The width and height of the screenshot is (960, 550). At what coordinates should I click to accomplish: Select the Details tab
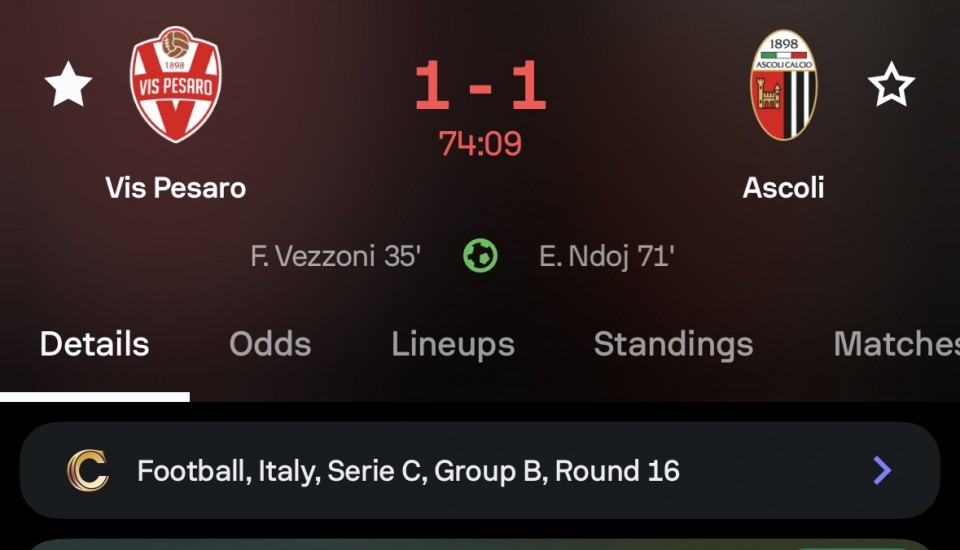[x=94, y=344]
